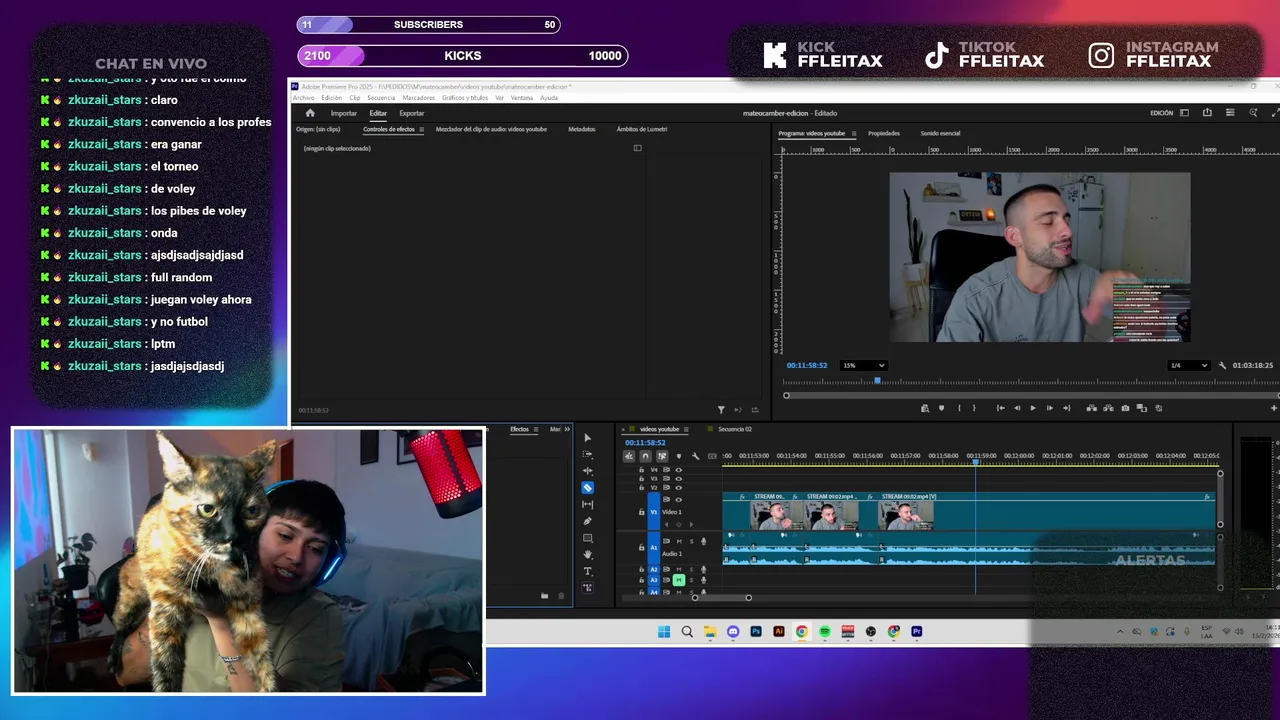Select the Hand tool
1280x720 pixels.
[588, 554]
